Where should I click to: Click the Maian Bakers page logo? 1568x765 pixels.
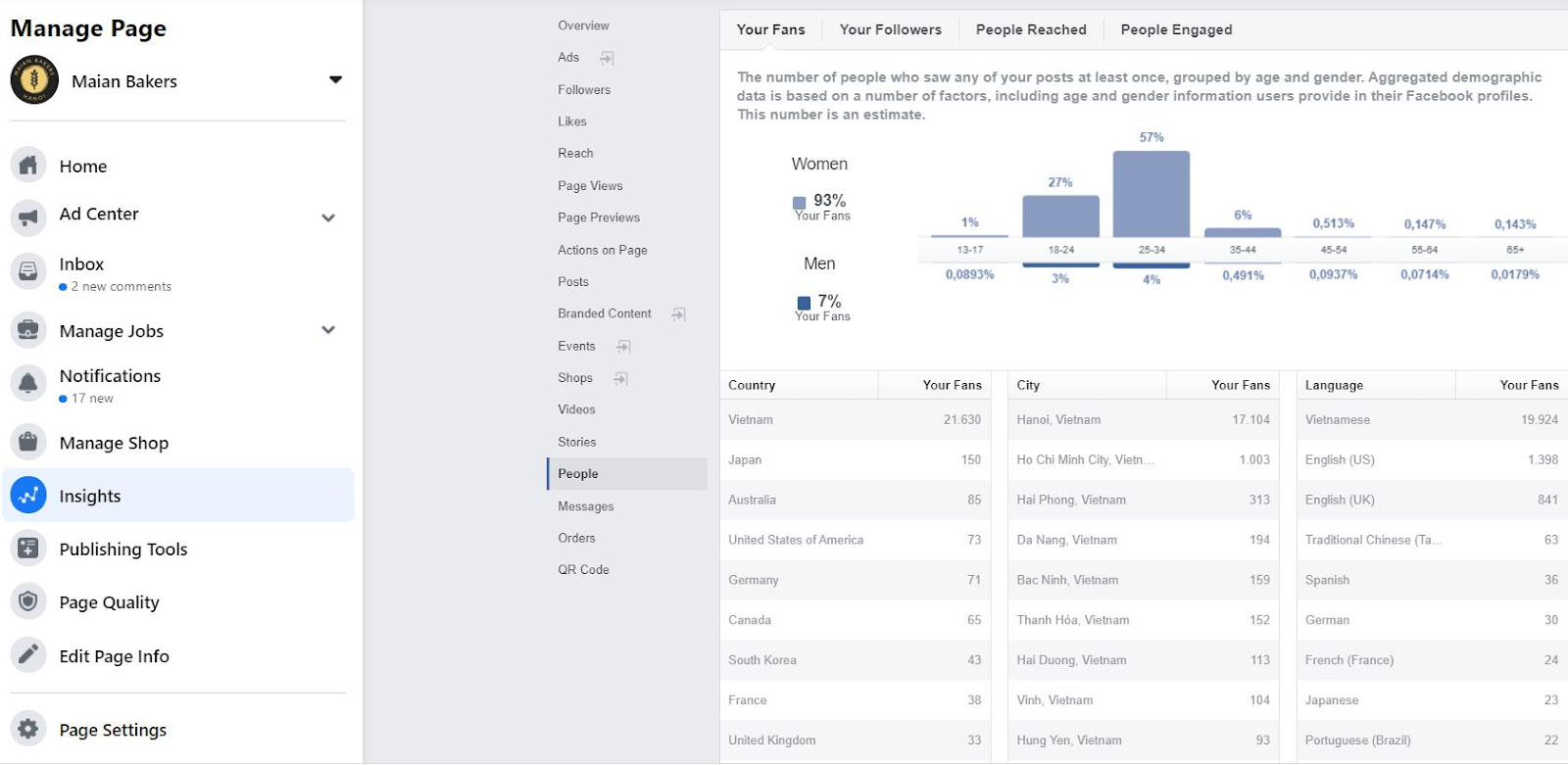[34, 80]
